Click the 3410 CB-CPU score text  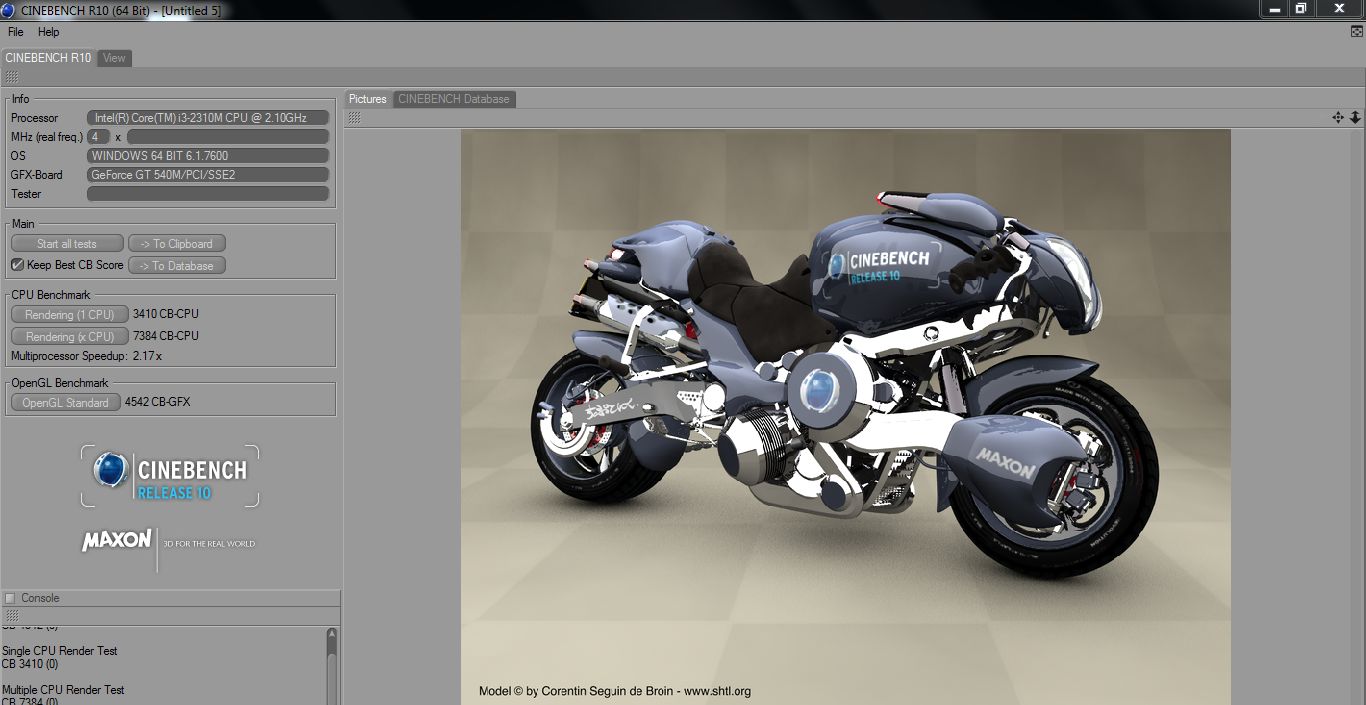pos(166,314)
